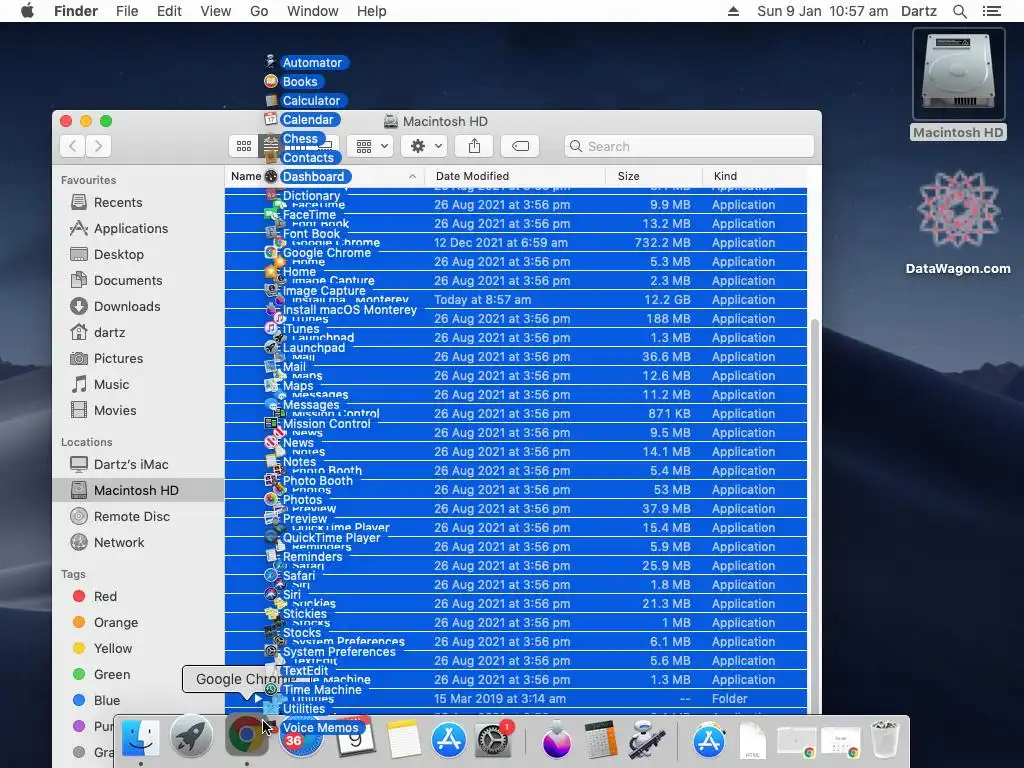Click the purple macOS Monterey installer Dock icon
The image size is (1024, 768).
pos(556,740)
